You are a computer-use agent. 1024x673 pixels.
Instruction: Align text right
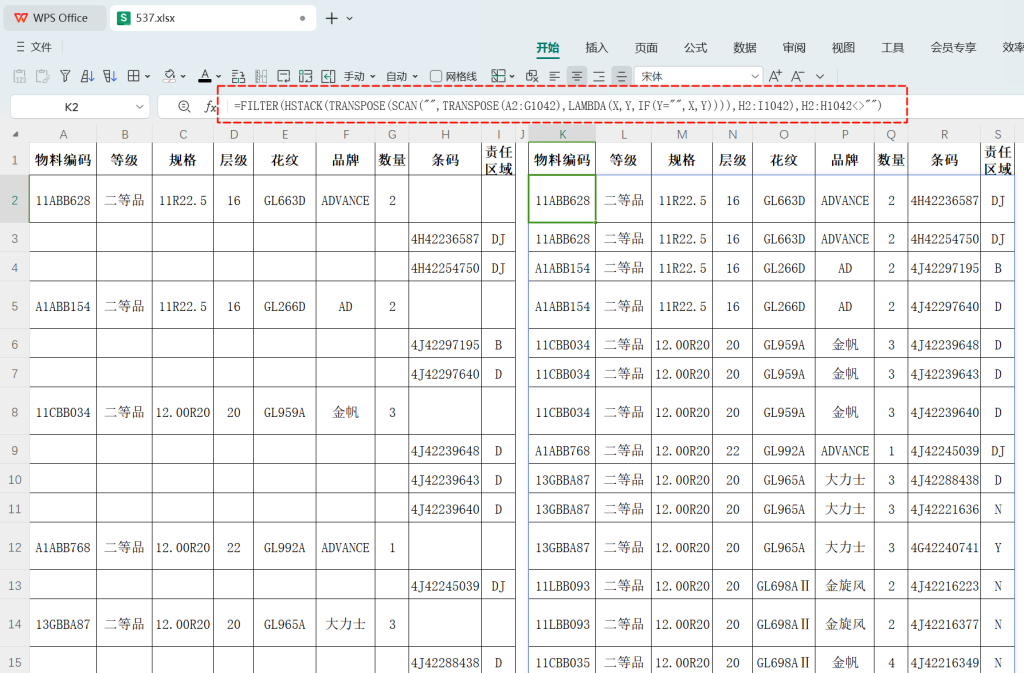point(599,76)
